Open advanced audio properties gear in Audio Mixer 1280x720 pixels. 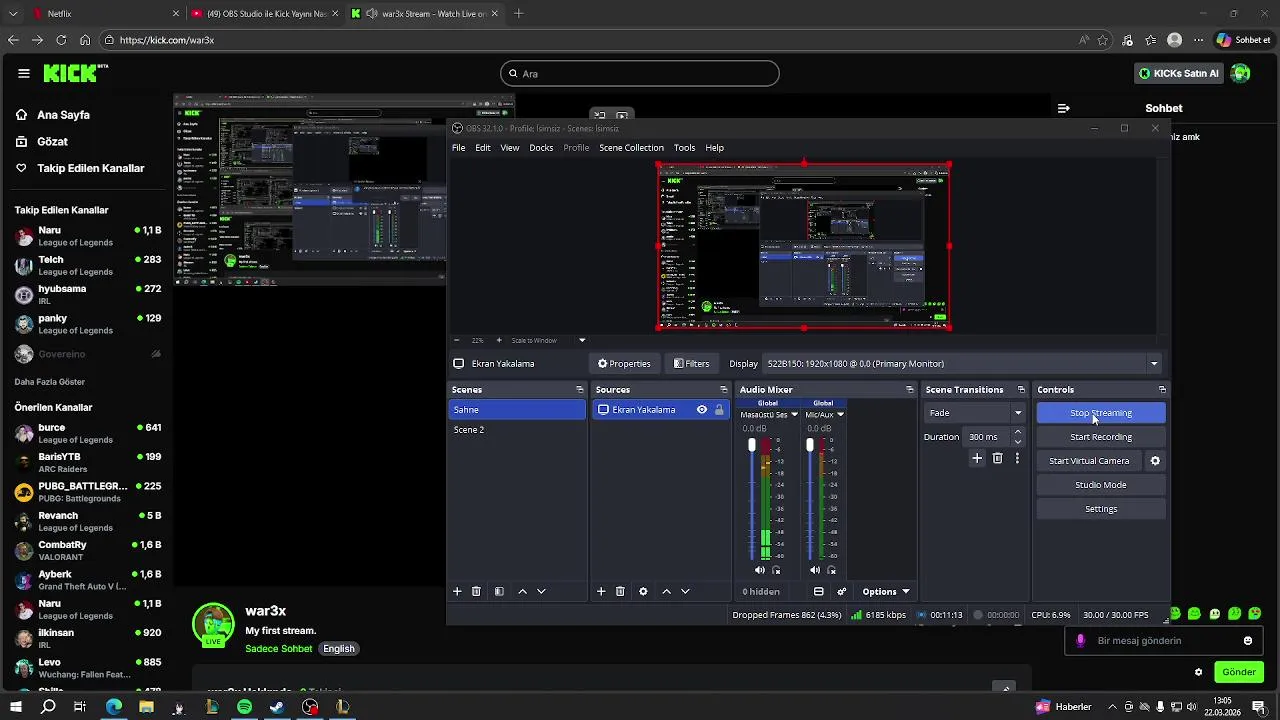coord(841,592)
